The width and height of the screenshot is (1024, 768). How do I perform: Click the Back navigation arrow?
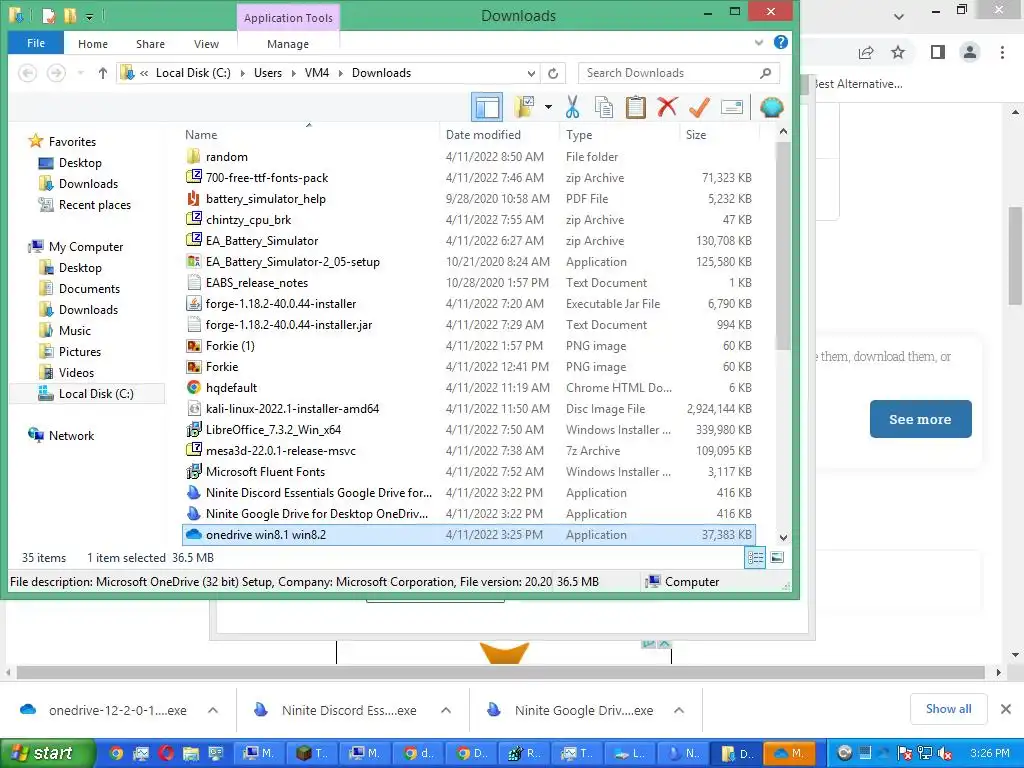[x=27, y=73]
